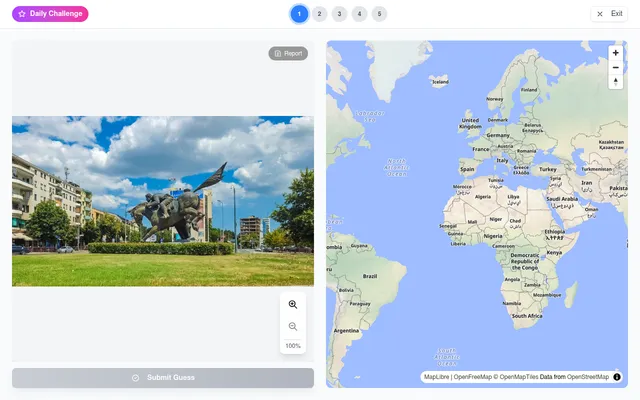
Task: Click Norway label on the map
Action: pyautogui.click(x=495, y=99)
